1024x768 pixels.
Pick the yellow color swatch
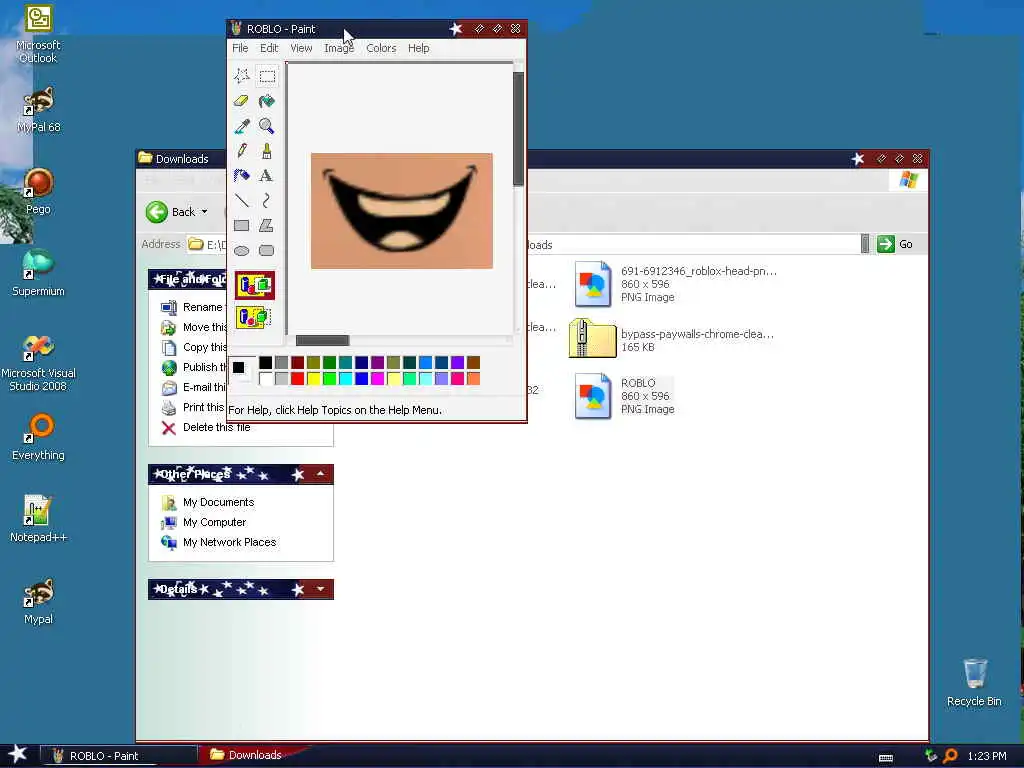pyautogui.click(x=313, y=379)
